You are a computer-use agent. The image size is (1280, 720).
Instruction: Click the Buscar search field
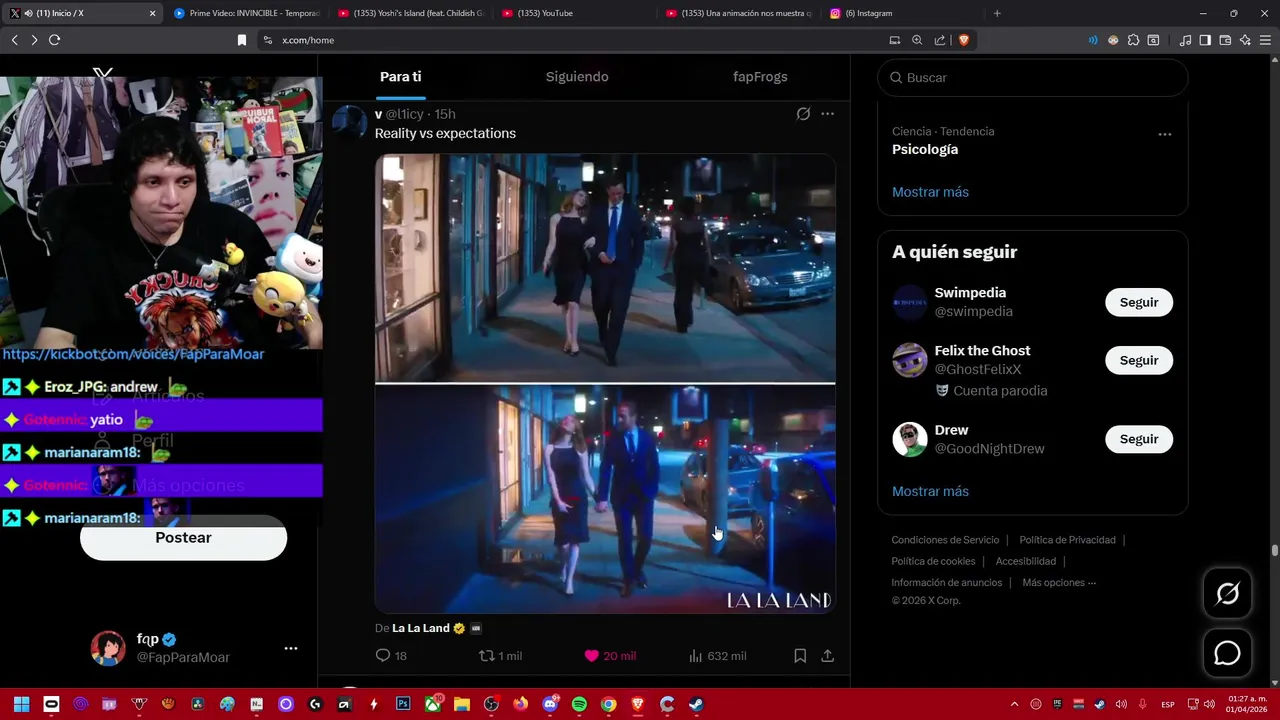click(x=1033, y=77)
